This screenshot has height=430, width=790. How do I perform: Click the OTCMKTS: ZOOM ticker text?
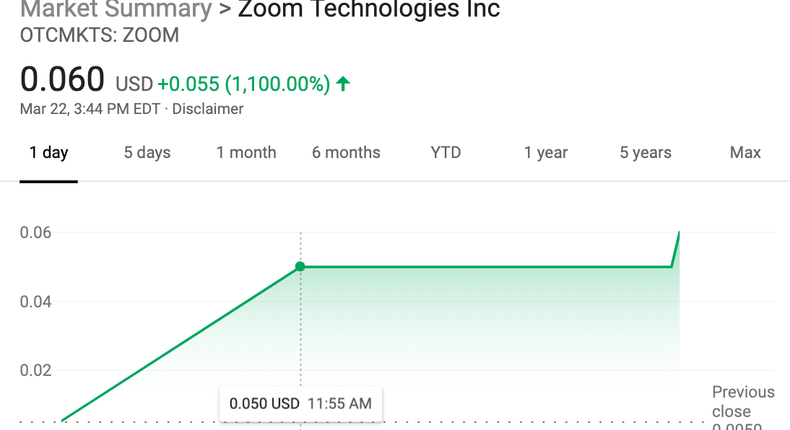100,35
